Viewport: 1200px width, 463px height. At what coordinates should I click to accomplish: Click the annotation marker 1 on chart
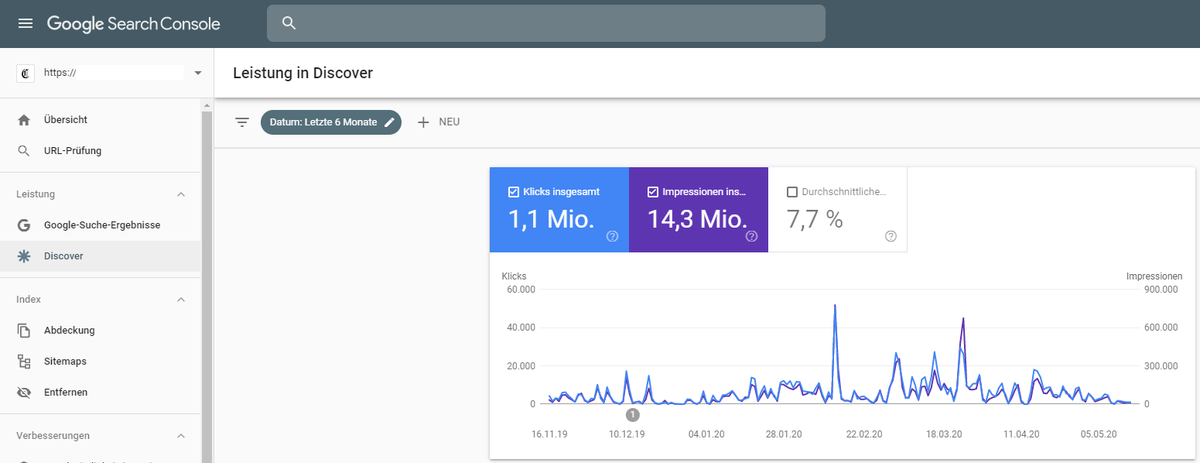pyautogui.click(x=632, y=413)
